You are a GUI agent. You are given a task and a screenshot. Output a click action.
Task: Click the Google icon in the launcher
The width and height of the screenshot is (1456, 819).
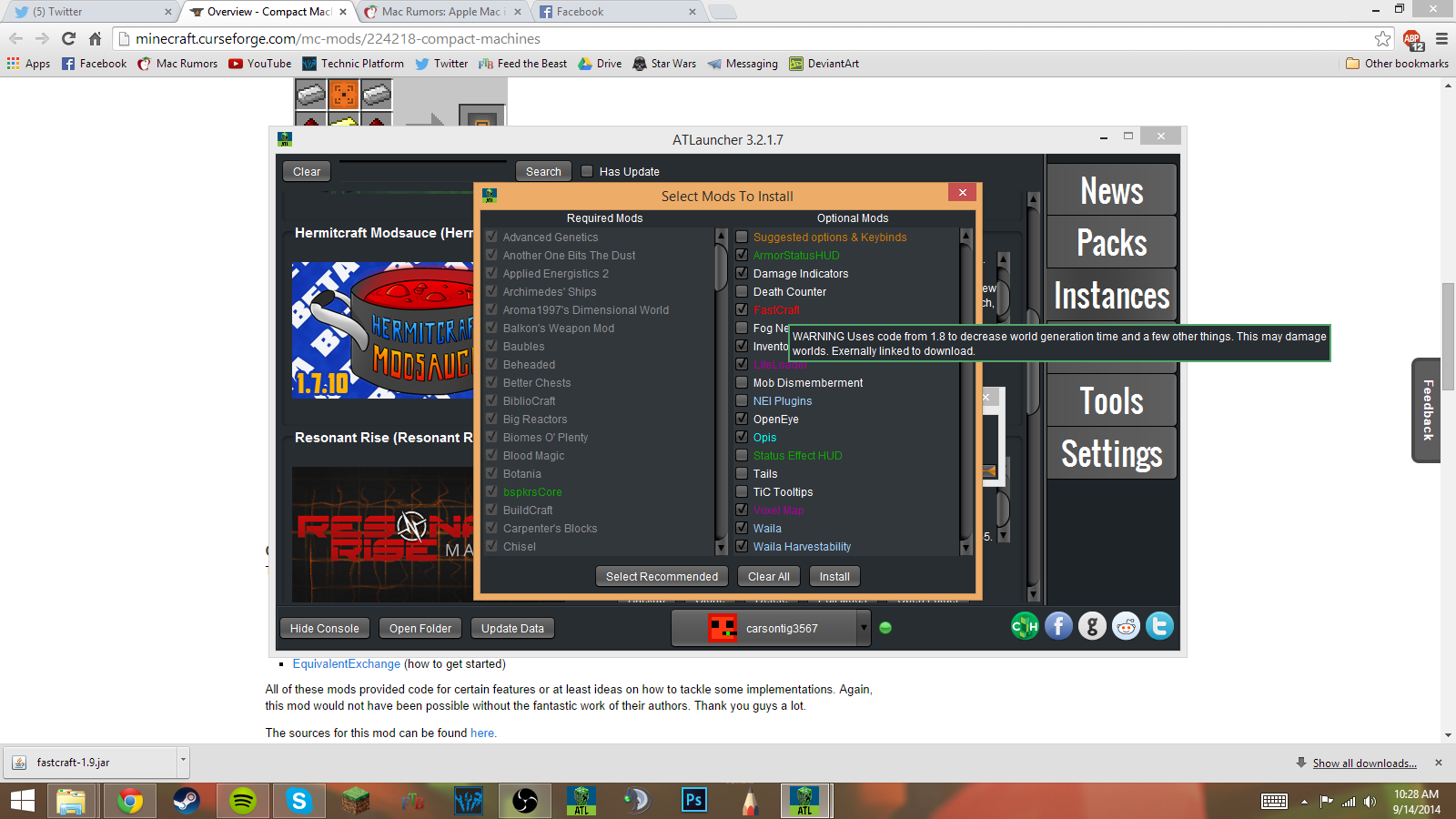tap(1092, 626)
